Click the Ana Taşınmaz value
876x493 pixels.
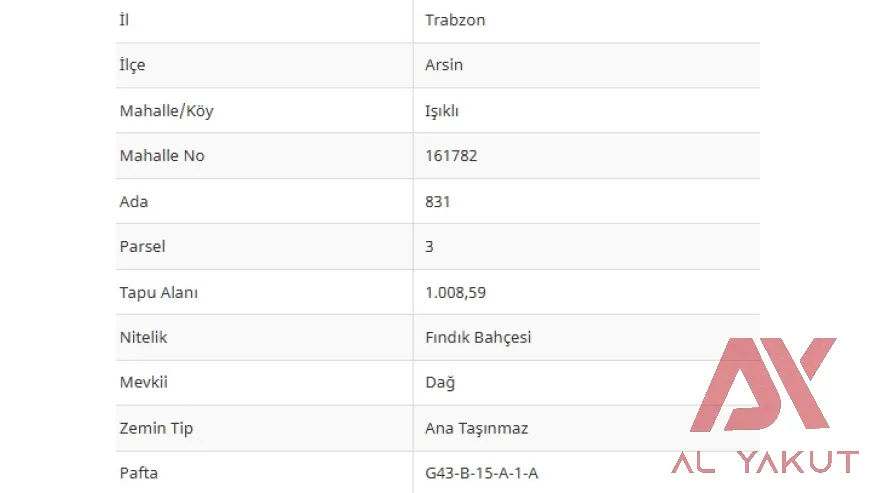coord(476,428)
